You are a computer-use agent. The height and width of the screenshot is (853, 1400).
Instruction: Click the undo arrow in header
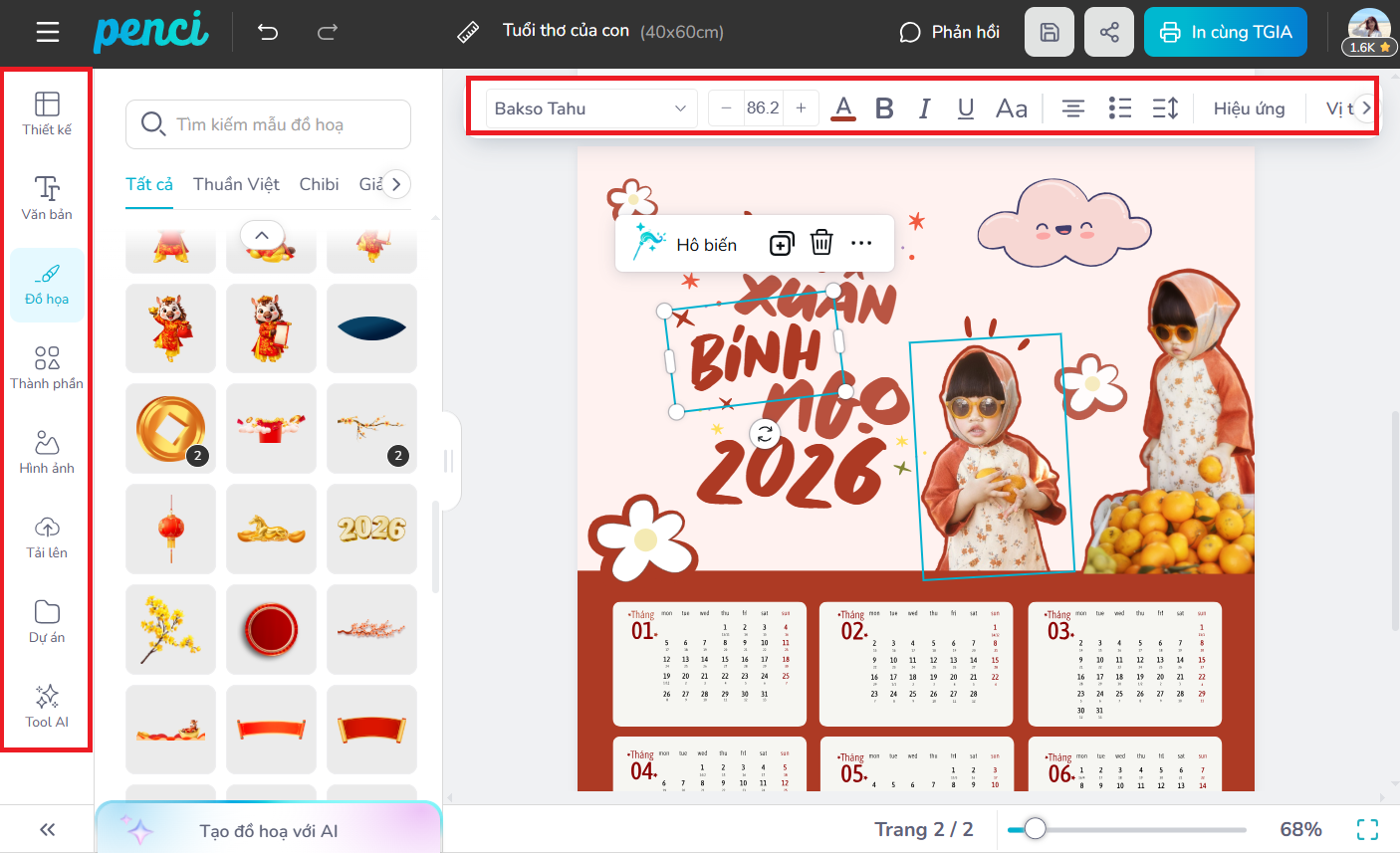pyautogui.click(x=268, y=32)
